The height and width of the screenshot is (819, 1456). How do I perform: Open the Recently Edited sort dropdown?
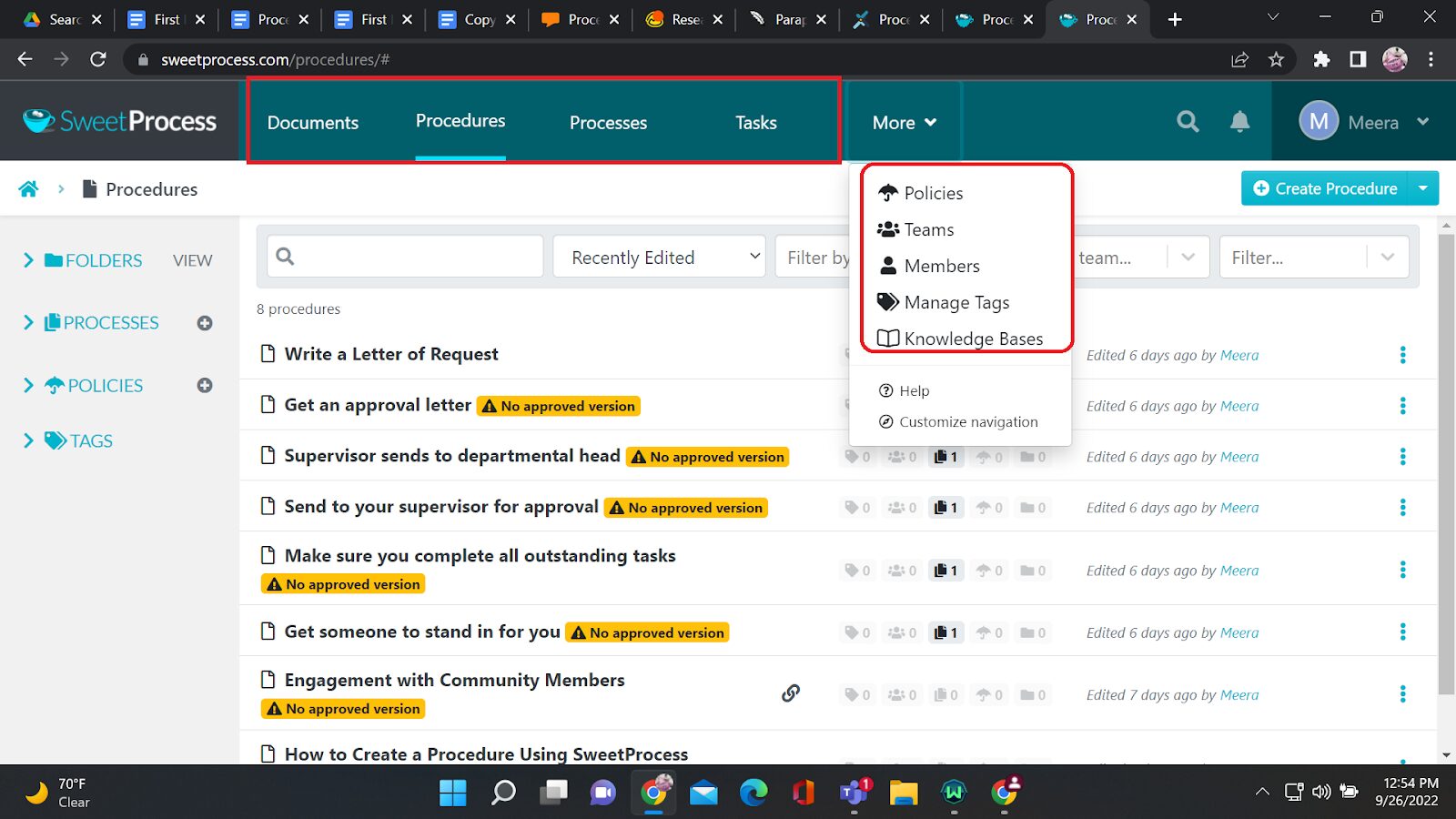(660, 258)
